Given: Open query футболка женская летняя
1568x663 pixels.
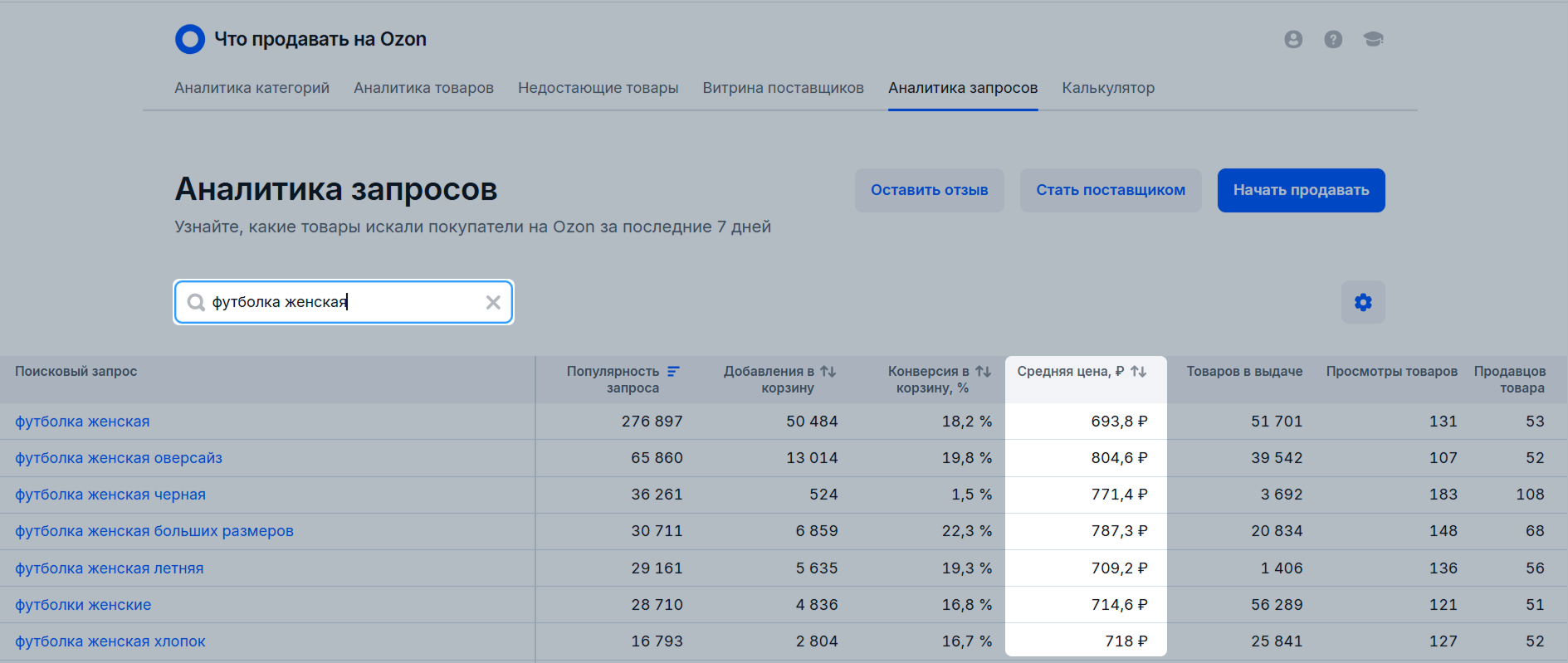Looking at the screenshot, I should click(109, 568).
